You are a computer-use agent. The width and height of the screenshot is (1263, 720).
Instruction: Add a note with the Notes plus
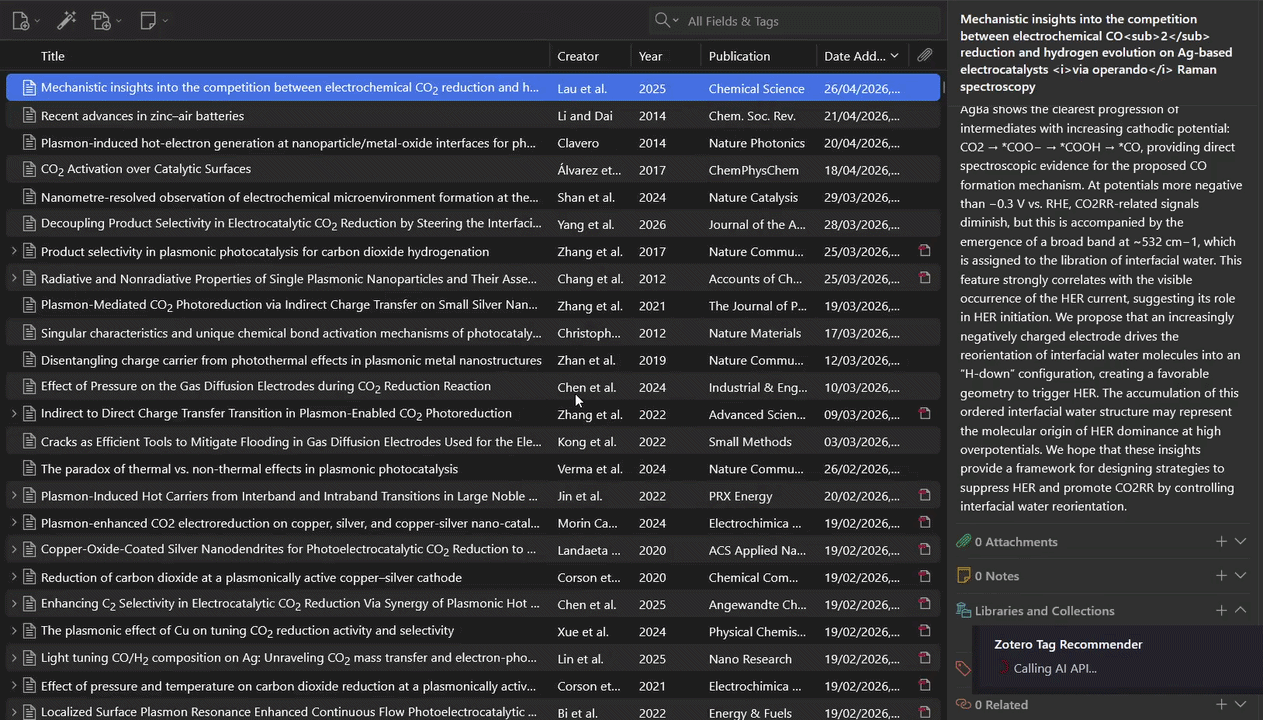coord(1221,575)
